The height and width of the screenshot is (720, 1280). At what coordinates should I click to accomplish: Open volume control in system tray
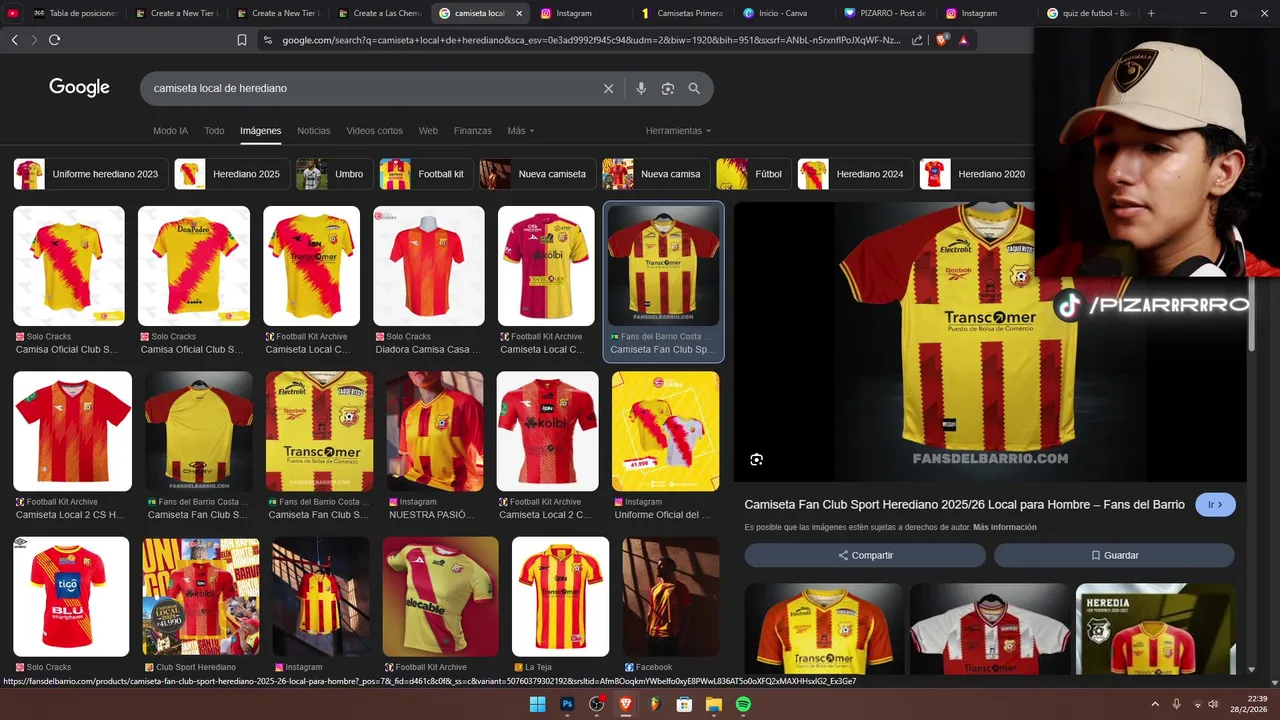click(x=1213, y=704)
